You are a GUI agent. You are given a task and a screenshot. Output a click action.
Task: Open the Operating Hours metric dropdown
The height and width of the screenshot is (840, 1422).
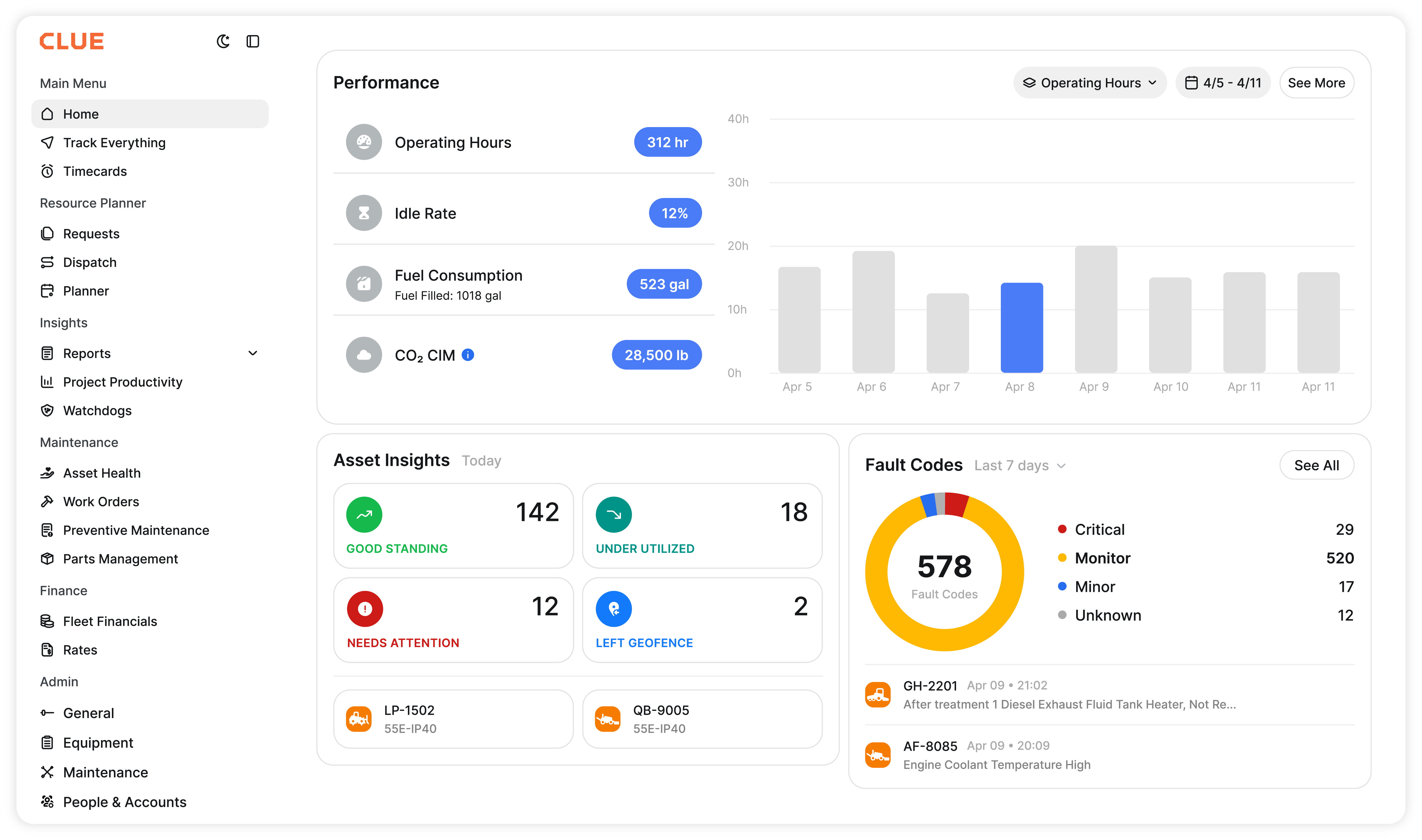point(1090,83)
